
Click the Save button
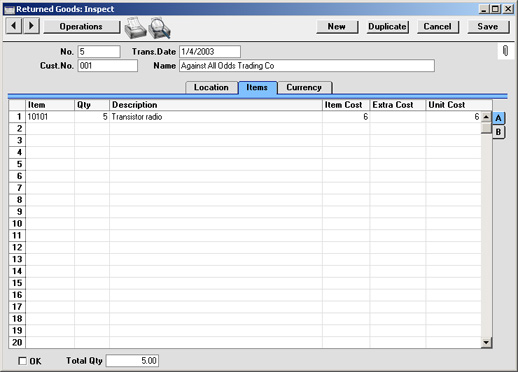click(488, 26)
